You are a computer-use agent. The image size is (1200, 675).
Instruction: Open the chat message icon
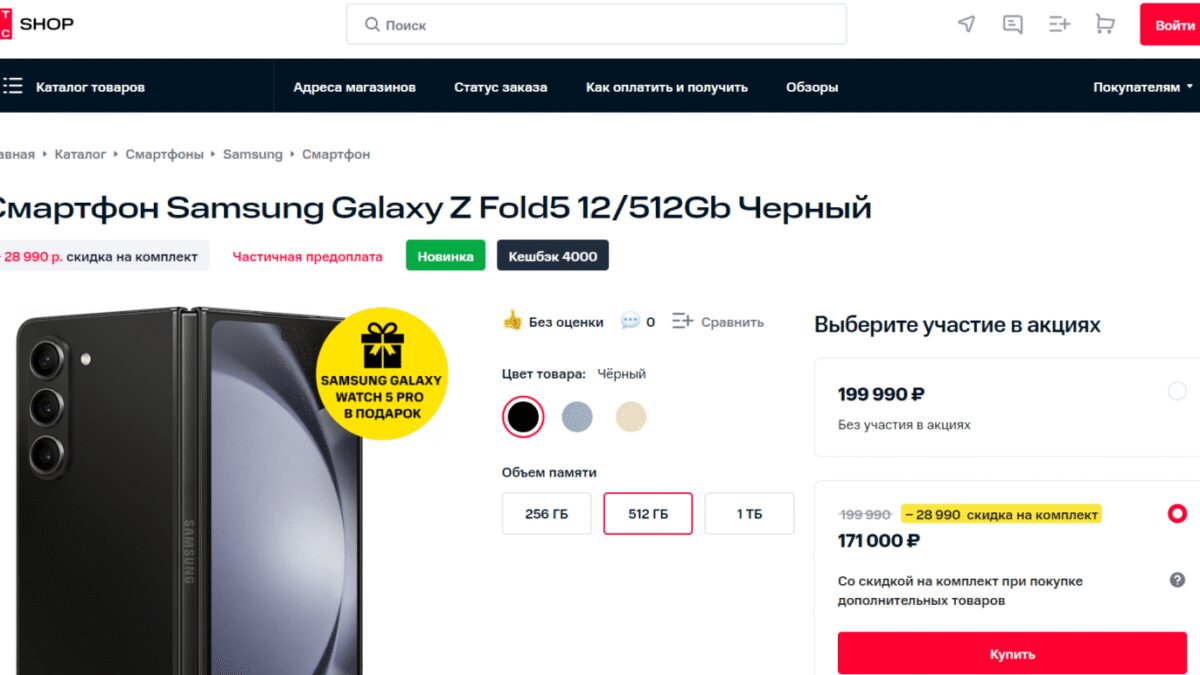(1013, 24)
